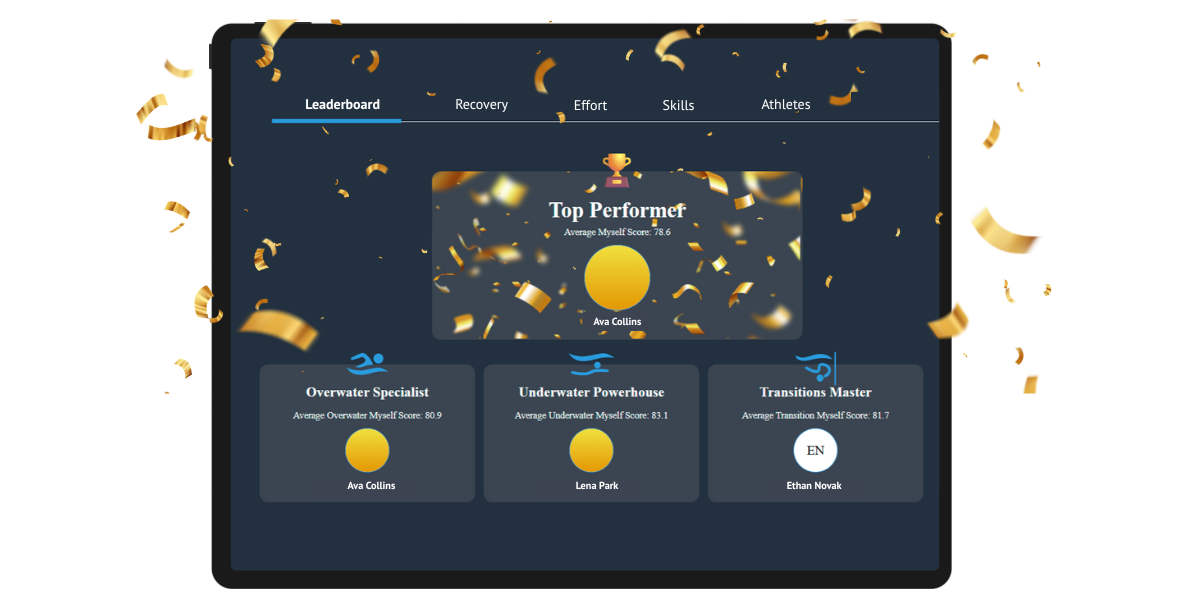Click the Transitions Master turn icon
This screenshot has height=600, width=1200.
coord(815,367)
